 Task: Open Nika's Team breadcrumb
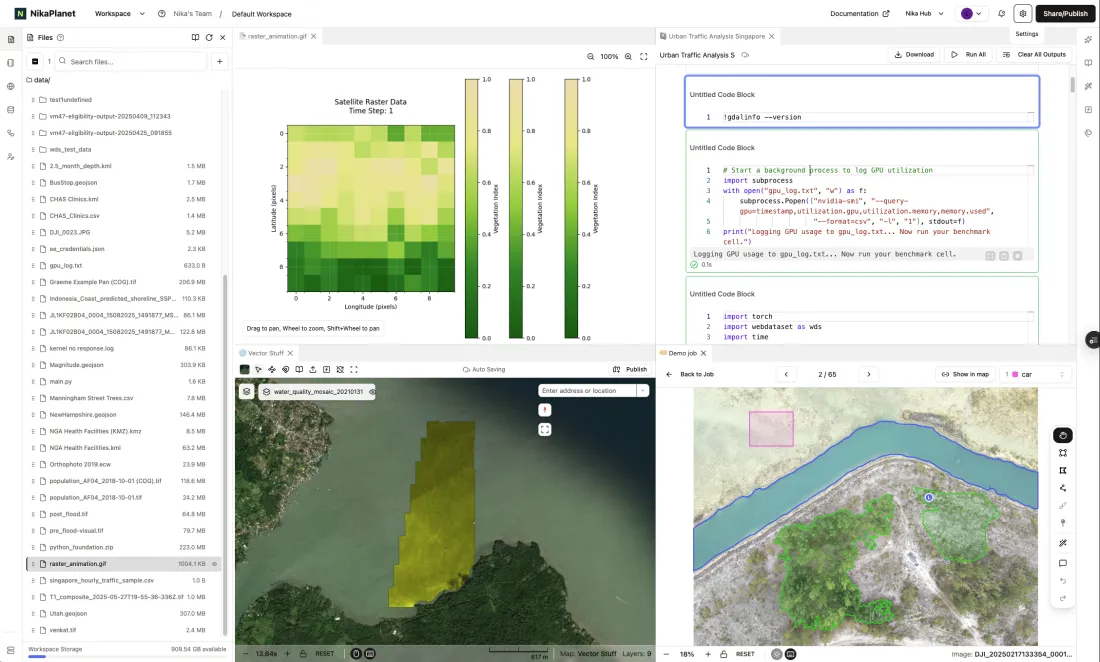click(x=193, y=14)
